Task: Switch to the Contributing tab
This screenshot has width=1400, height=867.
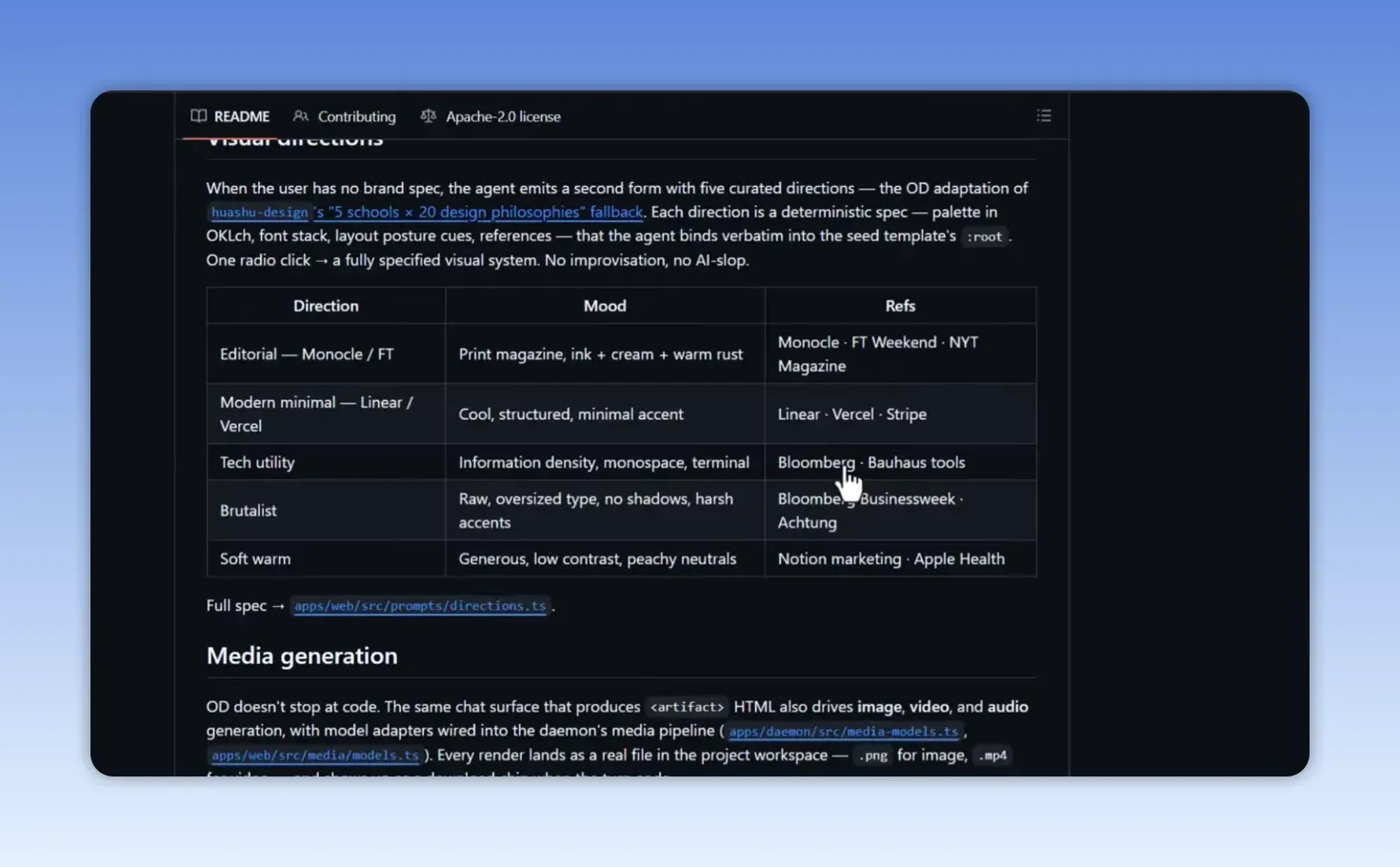Action: pos(345,116)
